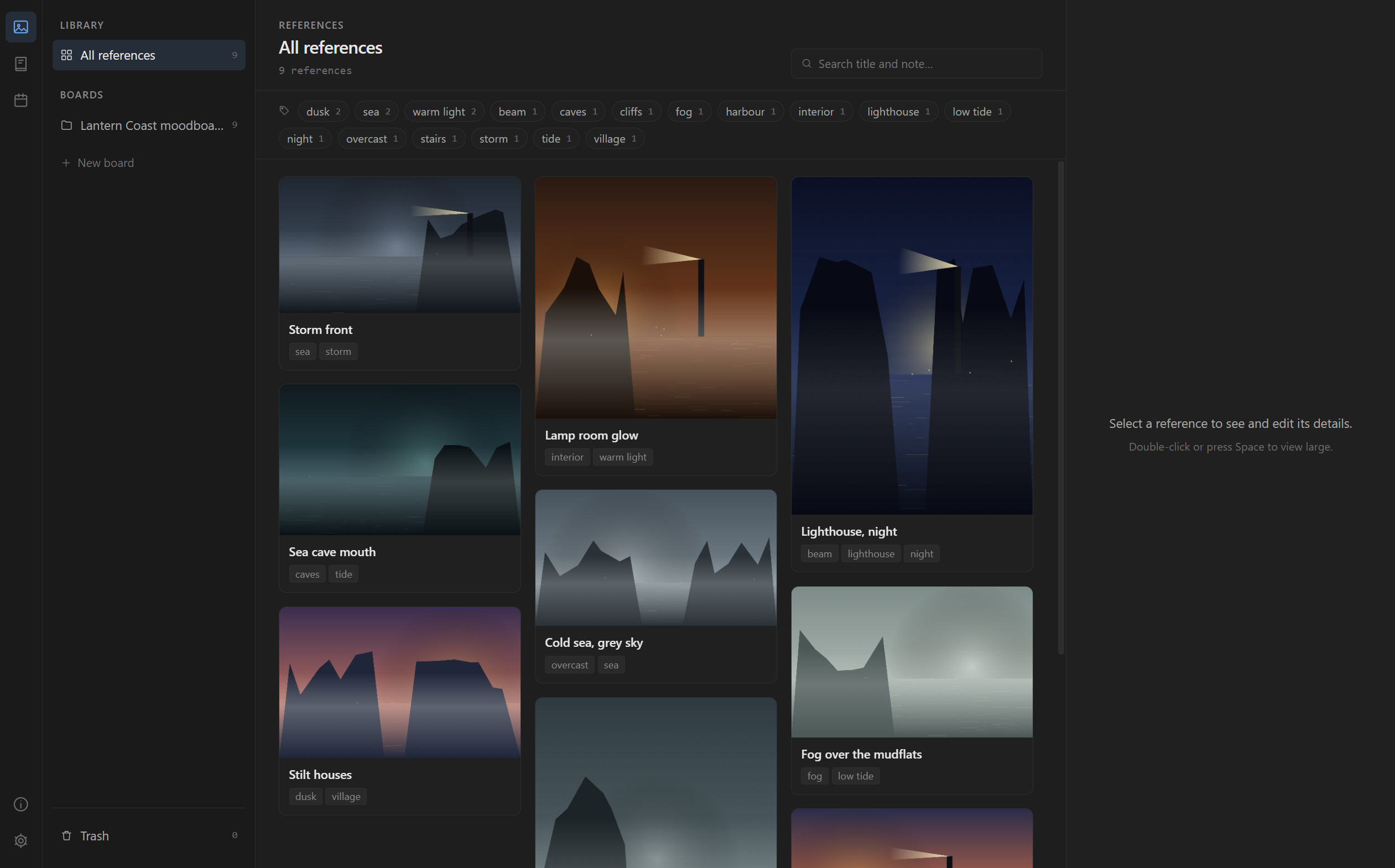The height and width of the screenshot is (868, 1395).
Task: Select All references in Library
Action: click(x=149, y=55)
